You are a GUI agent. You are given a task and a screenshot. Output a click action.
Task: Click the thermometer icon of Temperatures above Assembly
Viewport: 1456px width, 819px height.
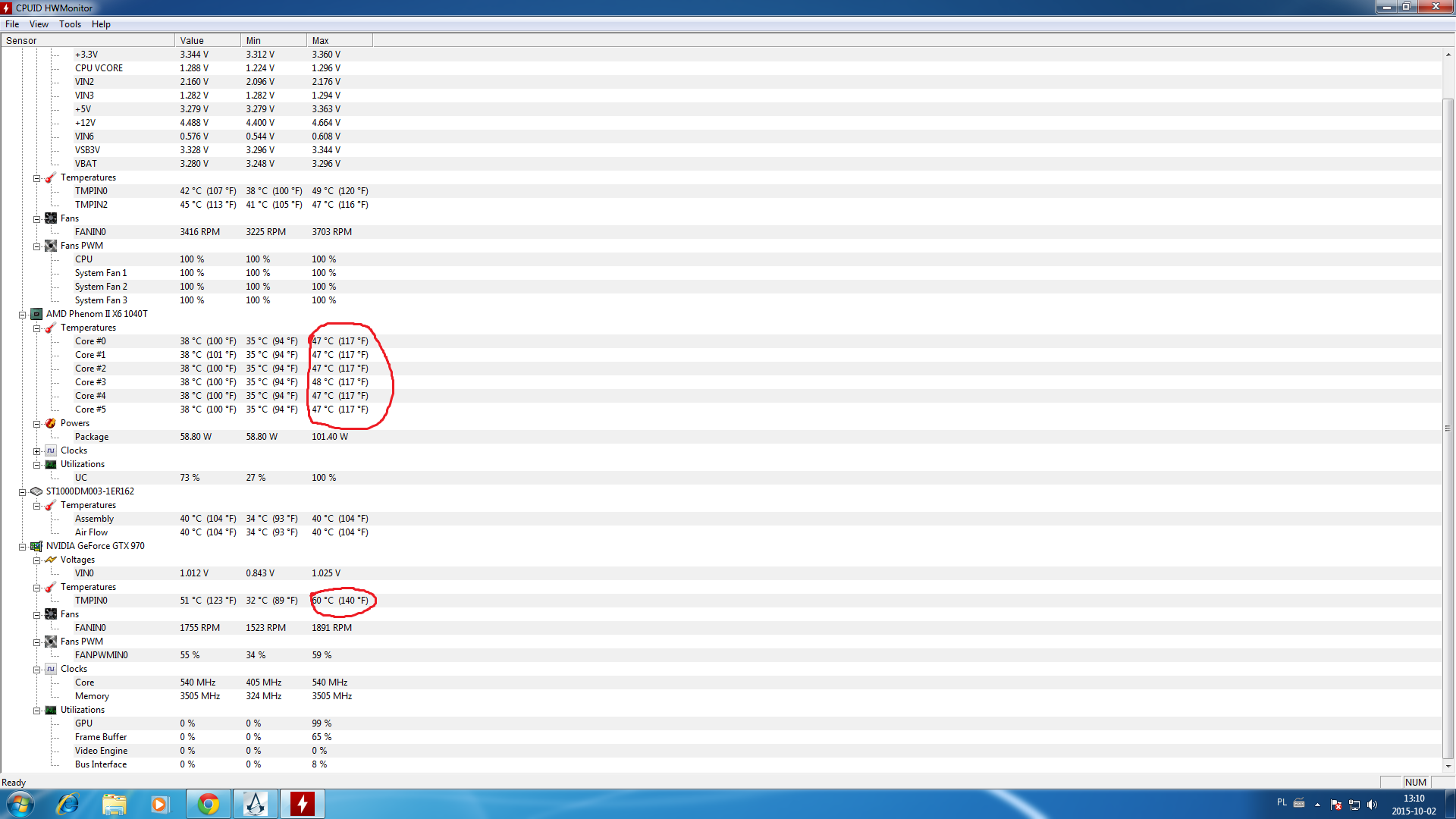[51, 505]
